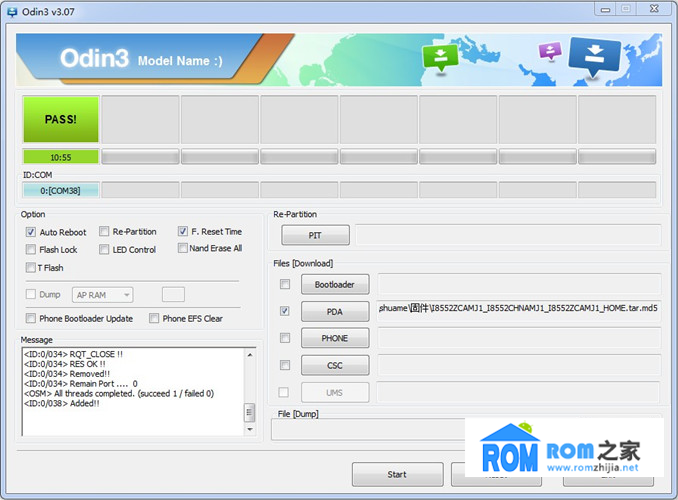
Task: Click the Bootloader file button
Action: click(x=335, y=285)
